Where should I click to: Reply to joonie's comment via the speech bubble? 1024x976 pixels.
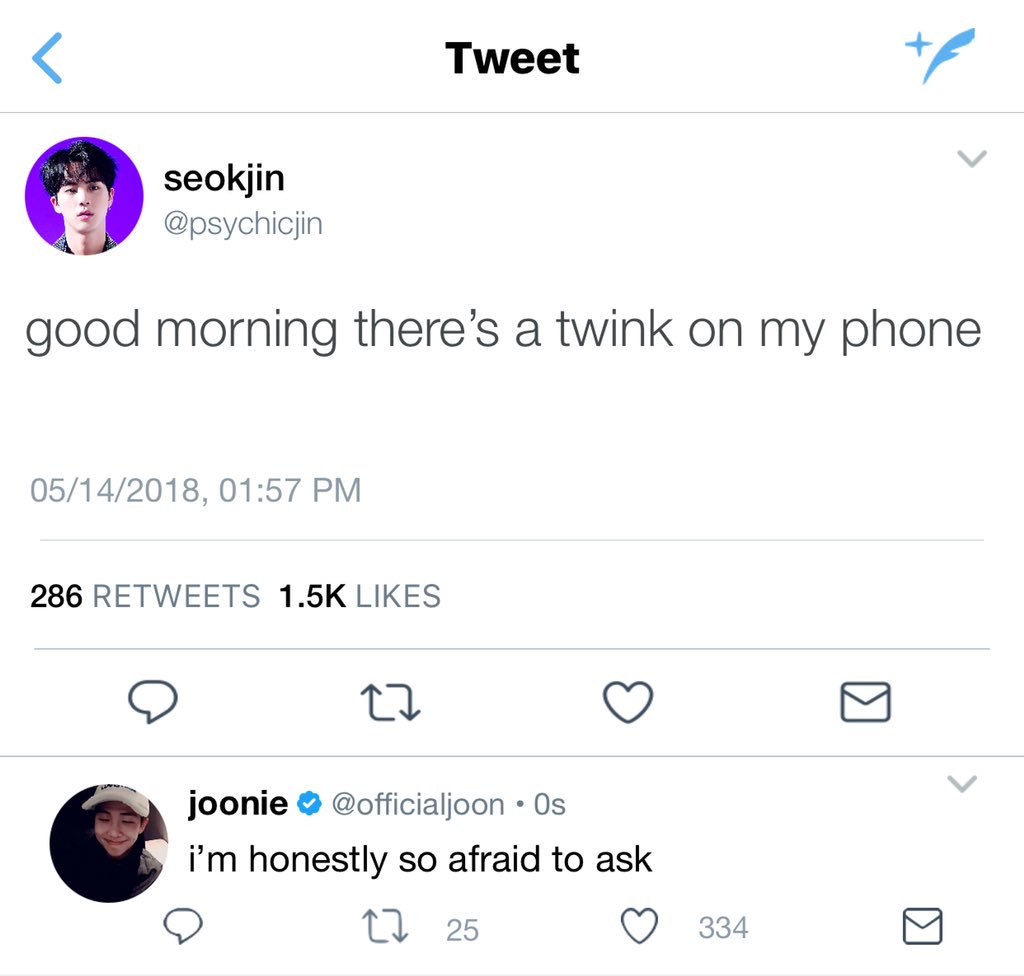(x=183, y=926)
